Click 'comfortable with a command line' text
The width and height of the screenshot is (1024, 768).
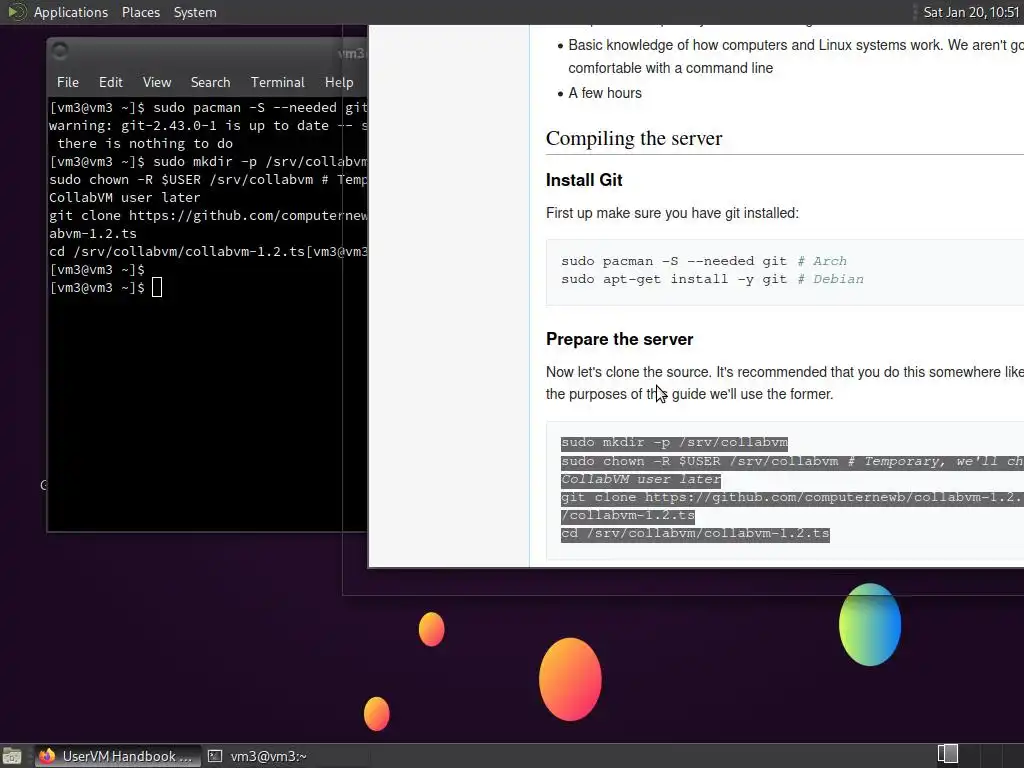click(x=670, y=69)
